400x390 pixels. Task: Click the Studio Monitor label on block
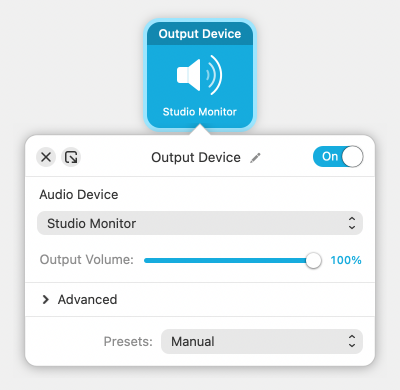(200, 112)
